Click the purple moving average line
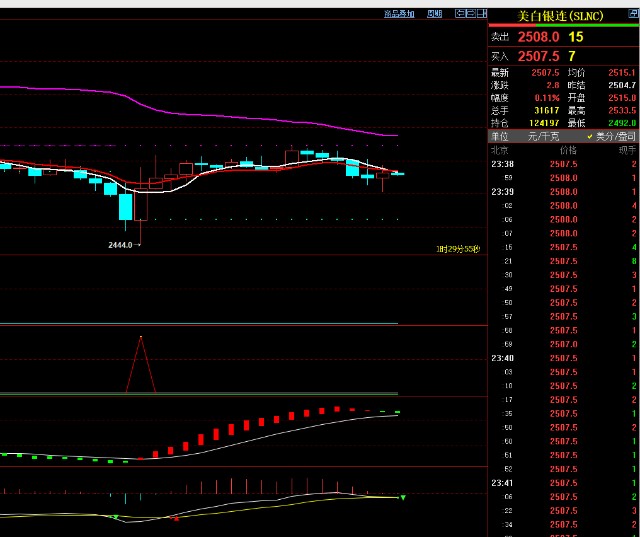 click(200, 98)
